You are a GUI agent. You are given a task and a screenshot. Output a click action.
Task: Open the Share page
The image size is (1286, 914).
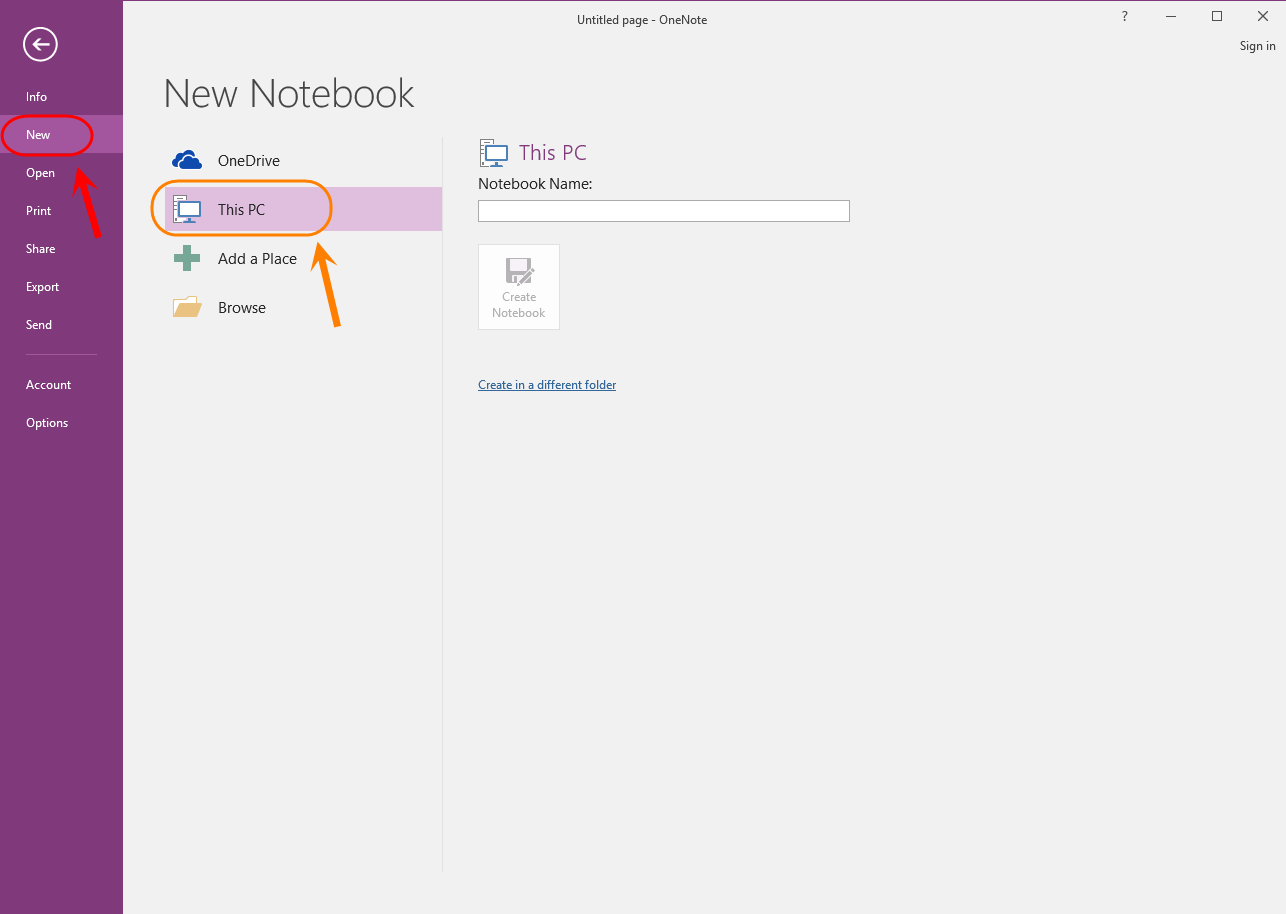(61, 249)
